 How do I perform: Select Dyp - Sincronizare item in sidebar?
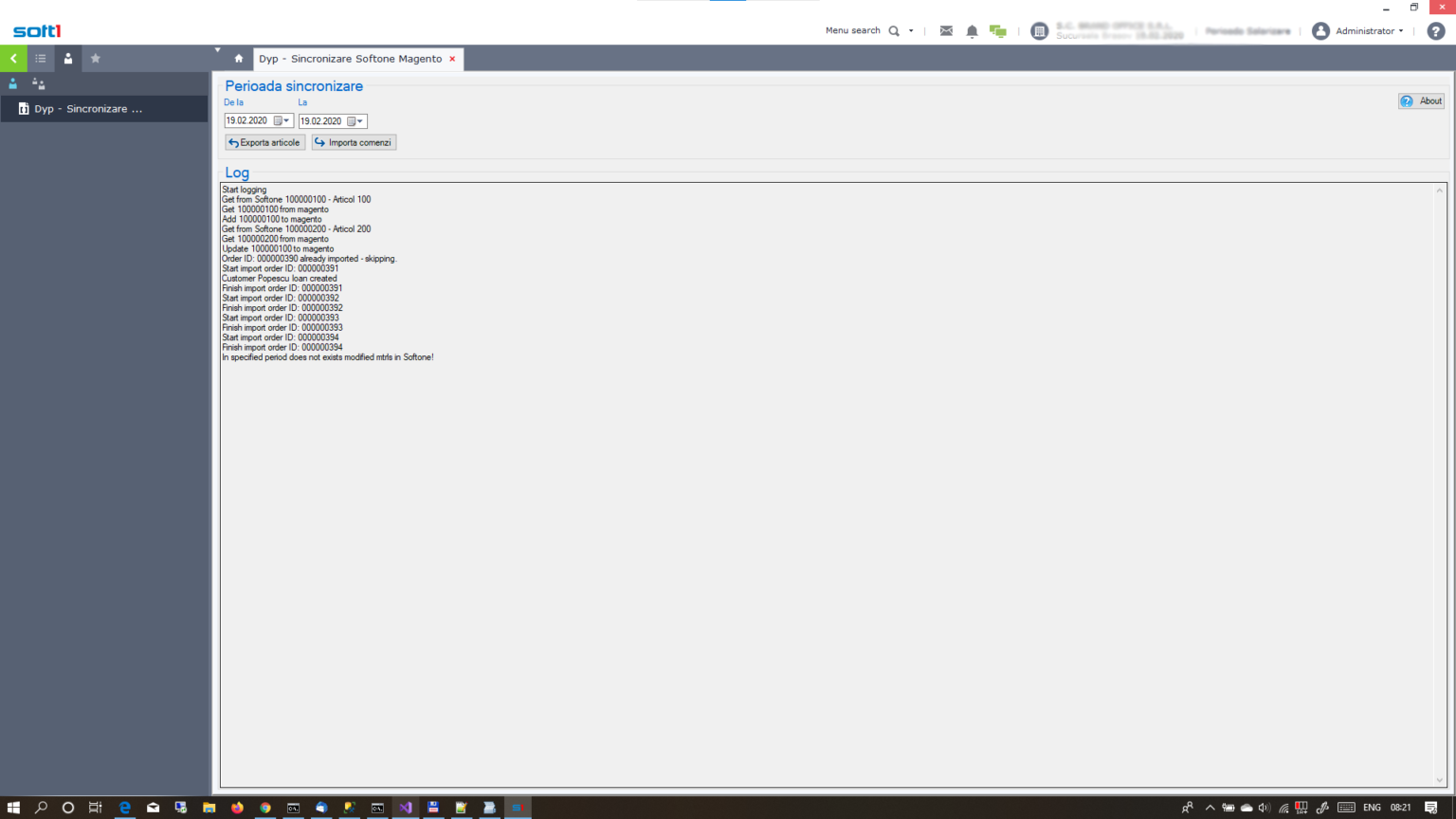click(88, 109)
